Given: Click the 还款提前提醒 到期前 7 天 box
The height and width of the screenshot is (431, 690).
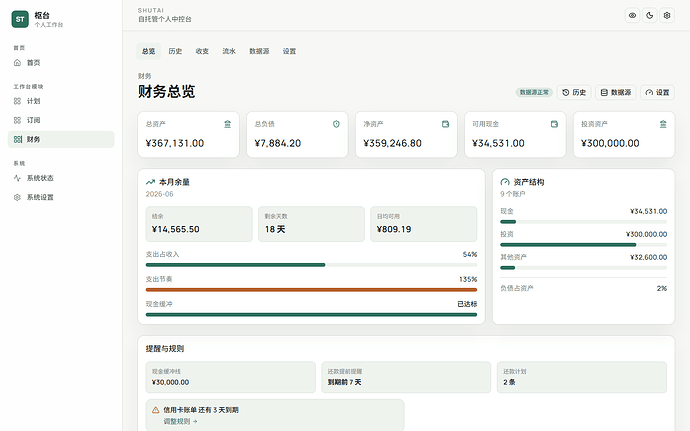Looking at the screenshot, I should [406, 377].
